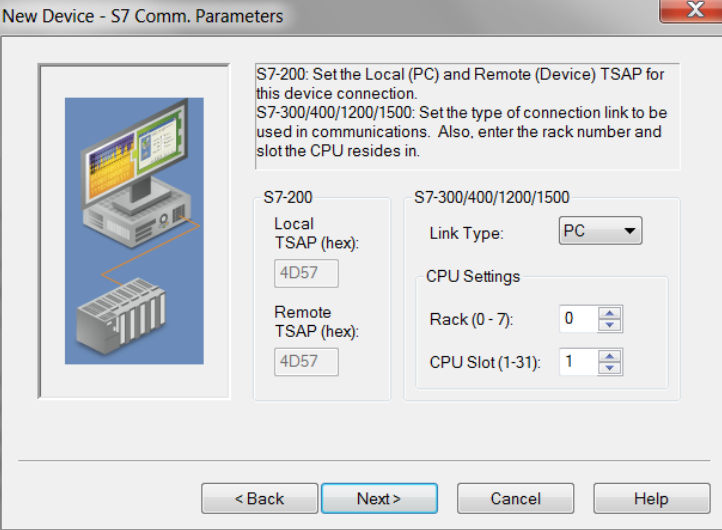The width and height of the screenshot is (722, 530).
Task: Click the Remote TSAP (hex) field
Action: click(306, 361)
